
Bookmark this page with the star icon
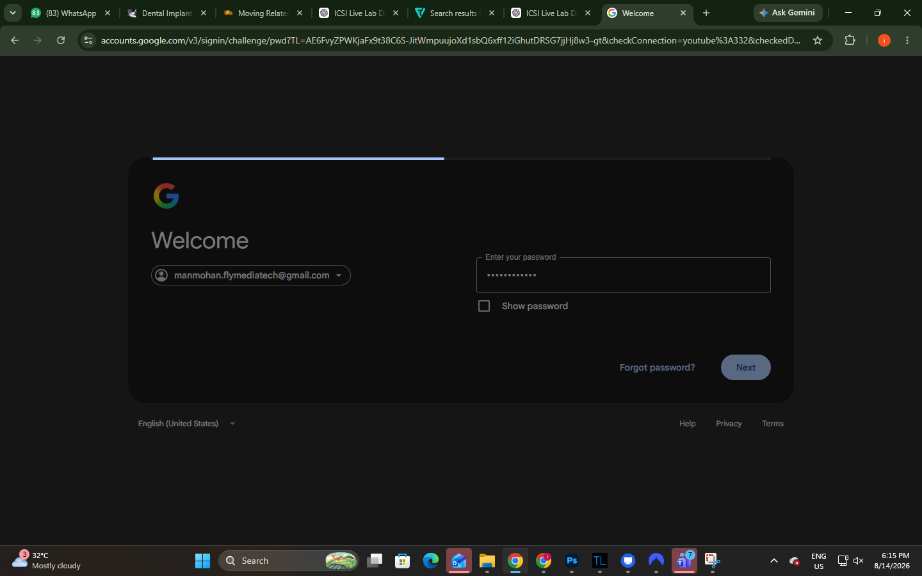[817, 40]
